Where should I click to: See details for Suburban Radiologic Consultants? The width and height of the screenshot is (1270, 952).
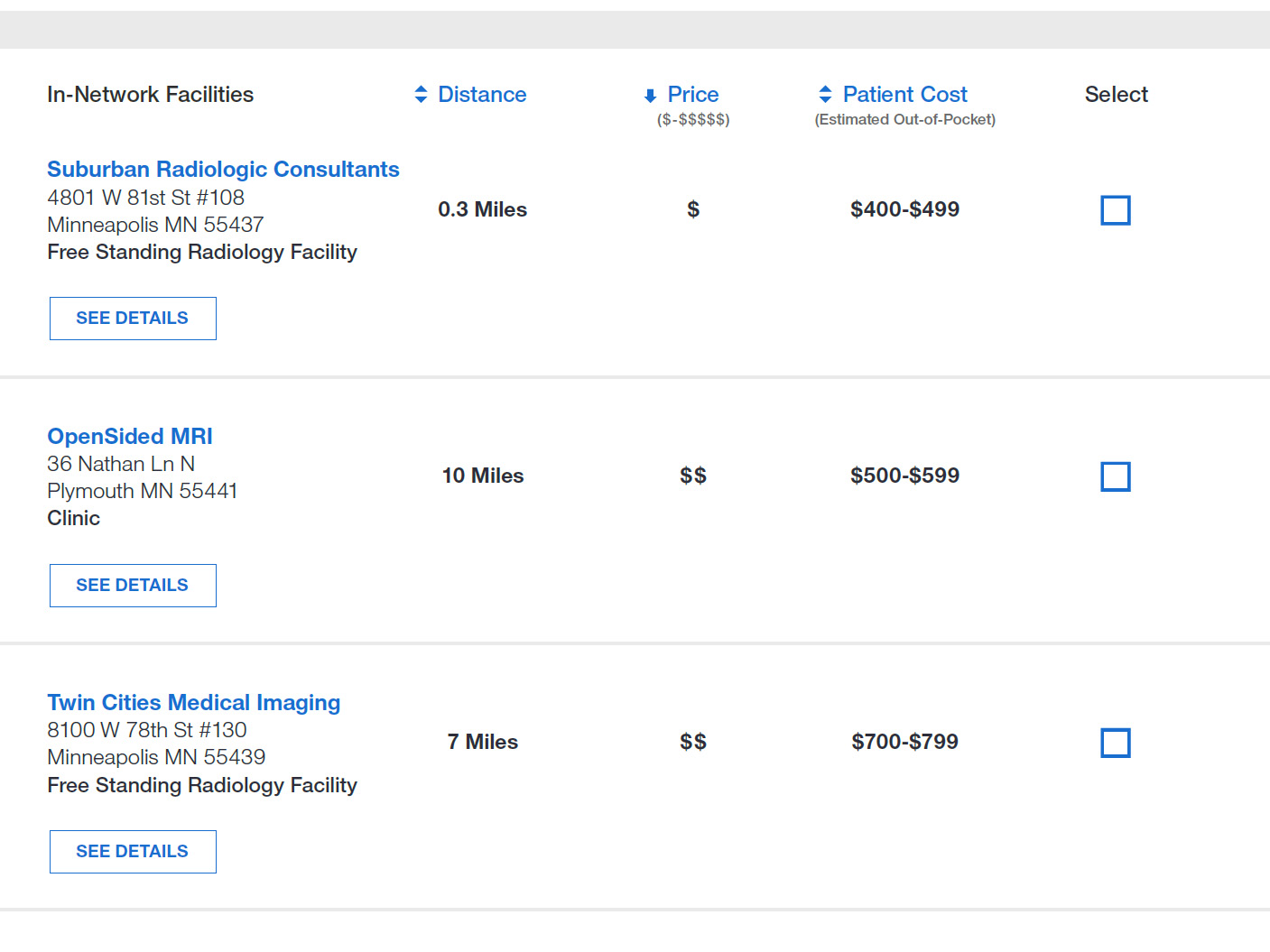point(133,319)
